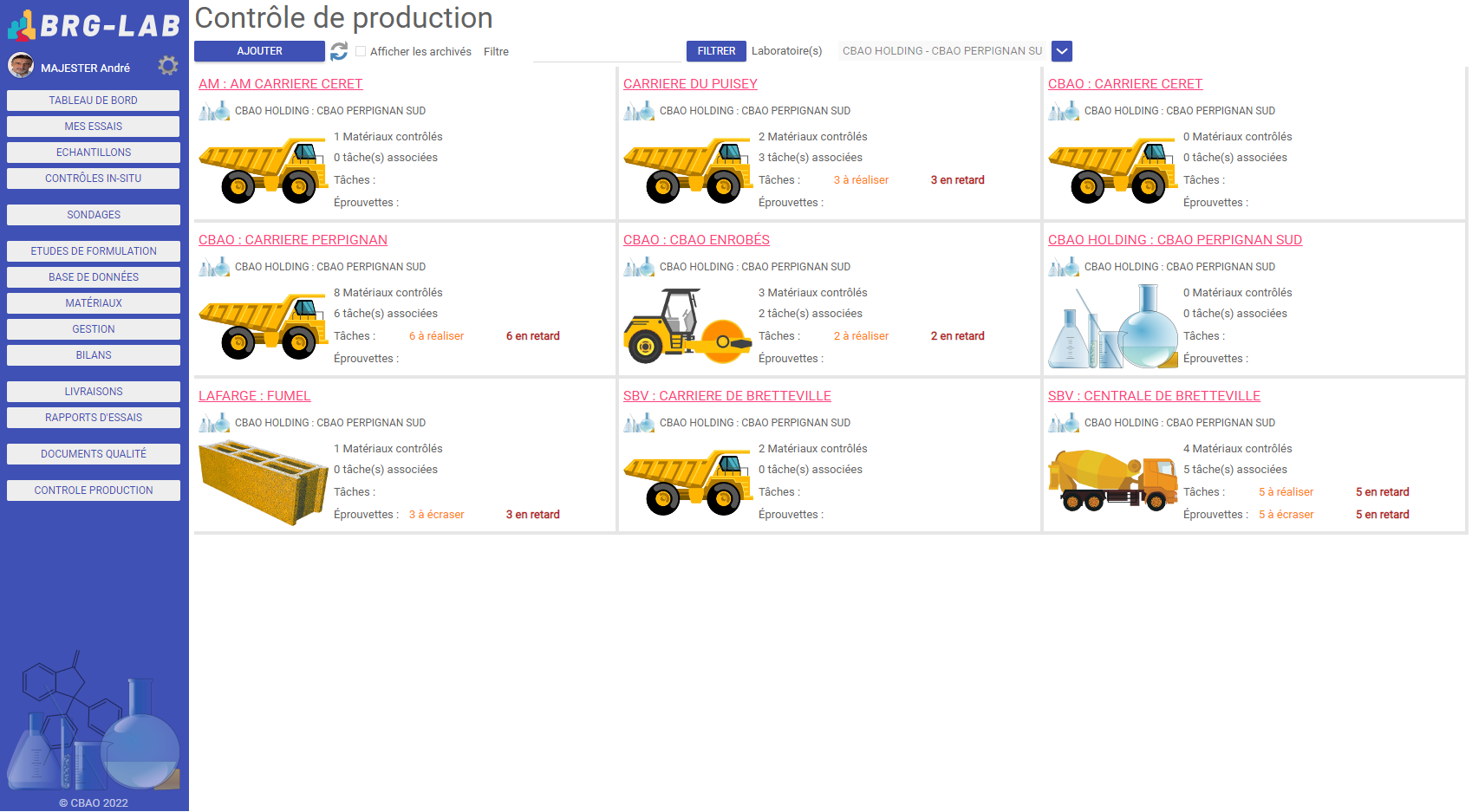The width and height of the screenshot is (1472, 812).
Task: Click the Filtre text input field
Action: click(607, 51)
